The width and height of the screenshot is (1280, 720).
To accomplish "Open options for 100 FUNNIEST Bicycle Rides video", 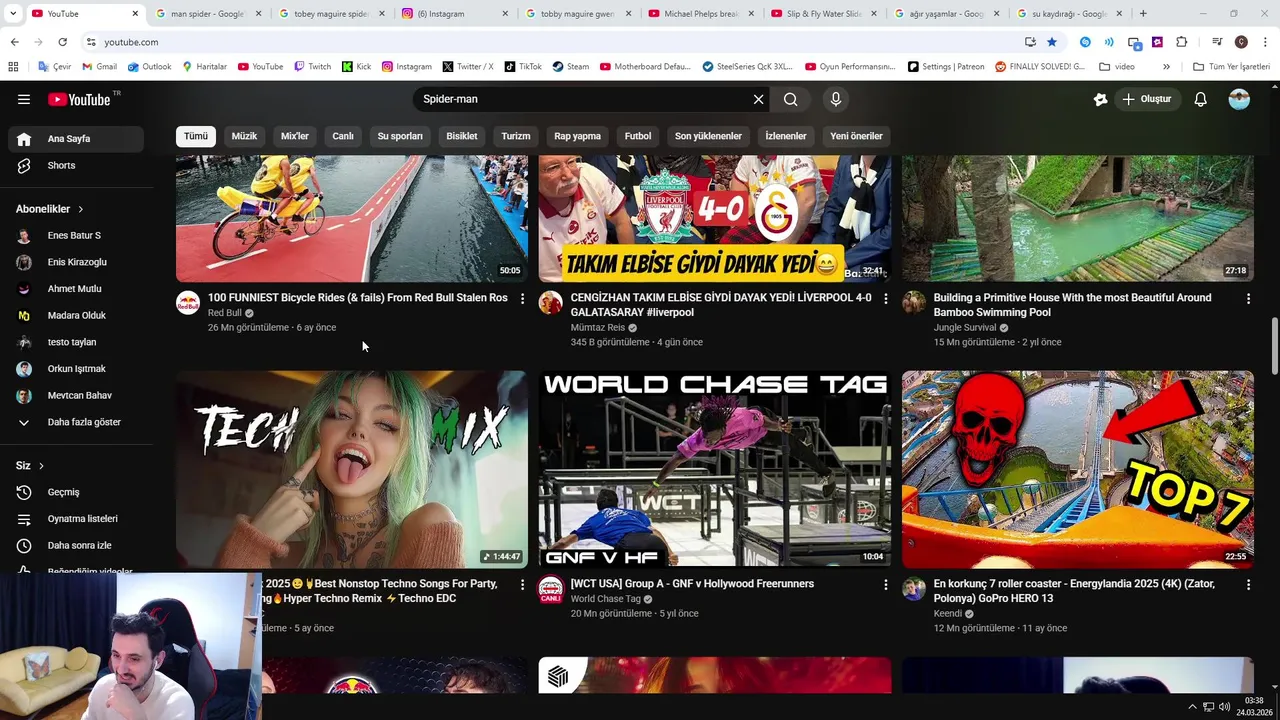I will [x=522, y=299].
